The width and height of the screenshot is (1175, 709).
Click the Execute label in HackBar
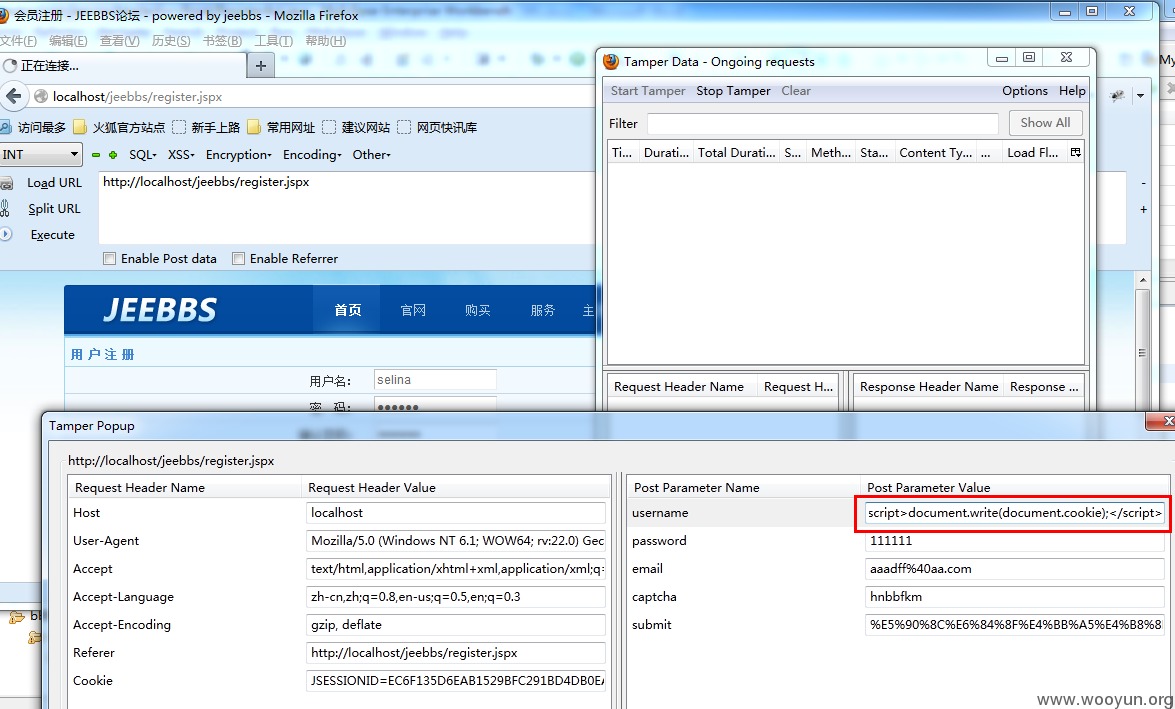coord(52,235)
